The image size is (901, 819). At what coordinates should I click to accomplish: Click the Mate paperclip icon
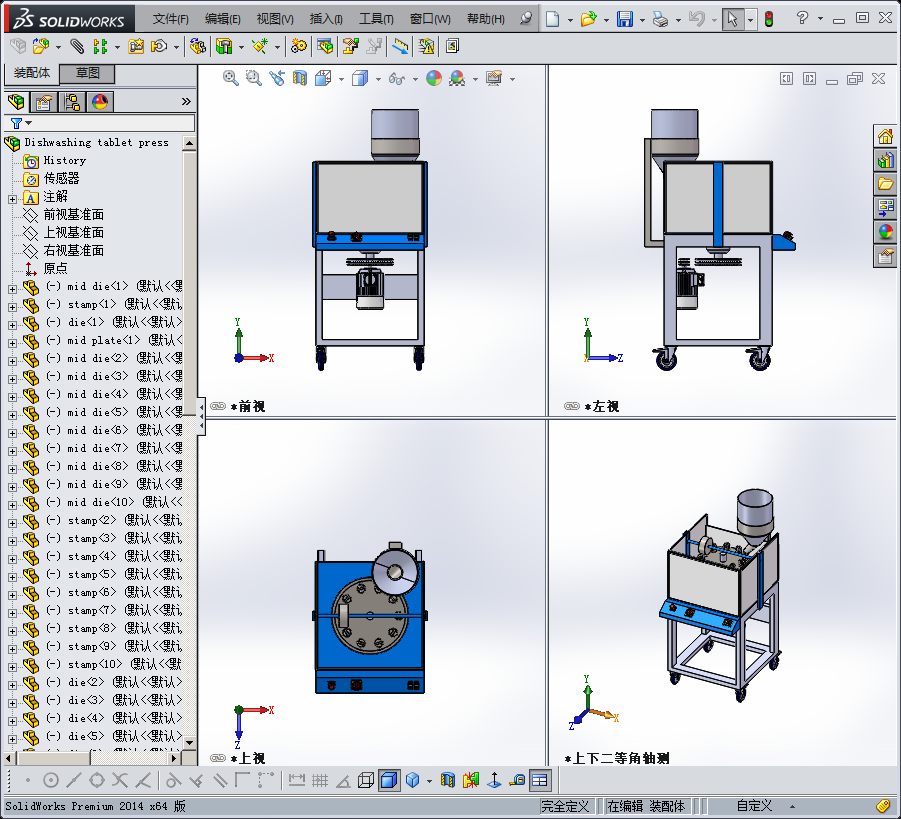(x=76, y=46)
